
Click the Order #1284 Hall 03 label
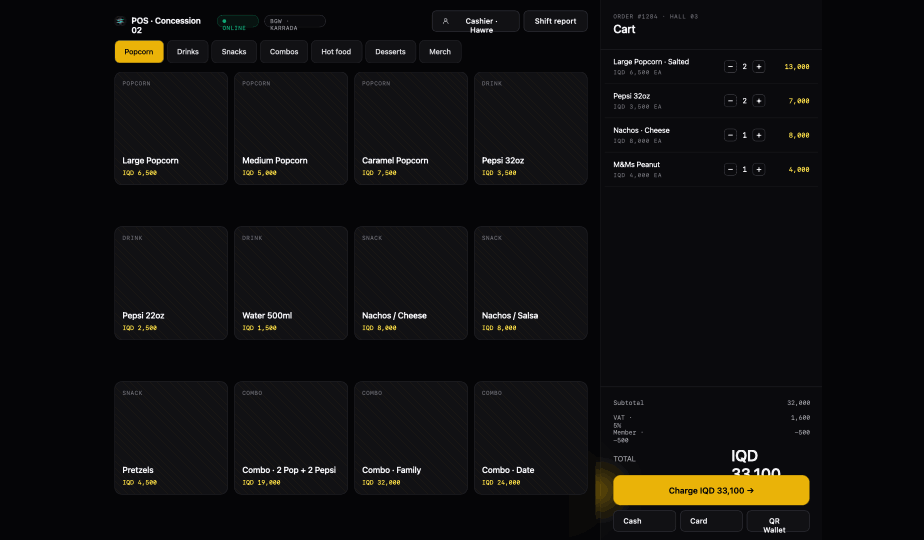pos(655,17)
